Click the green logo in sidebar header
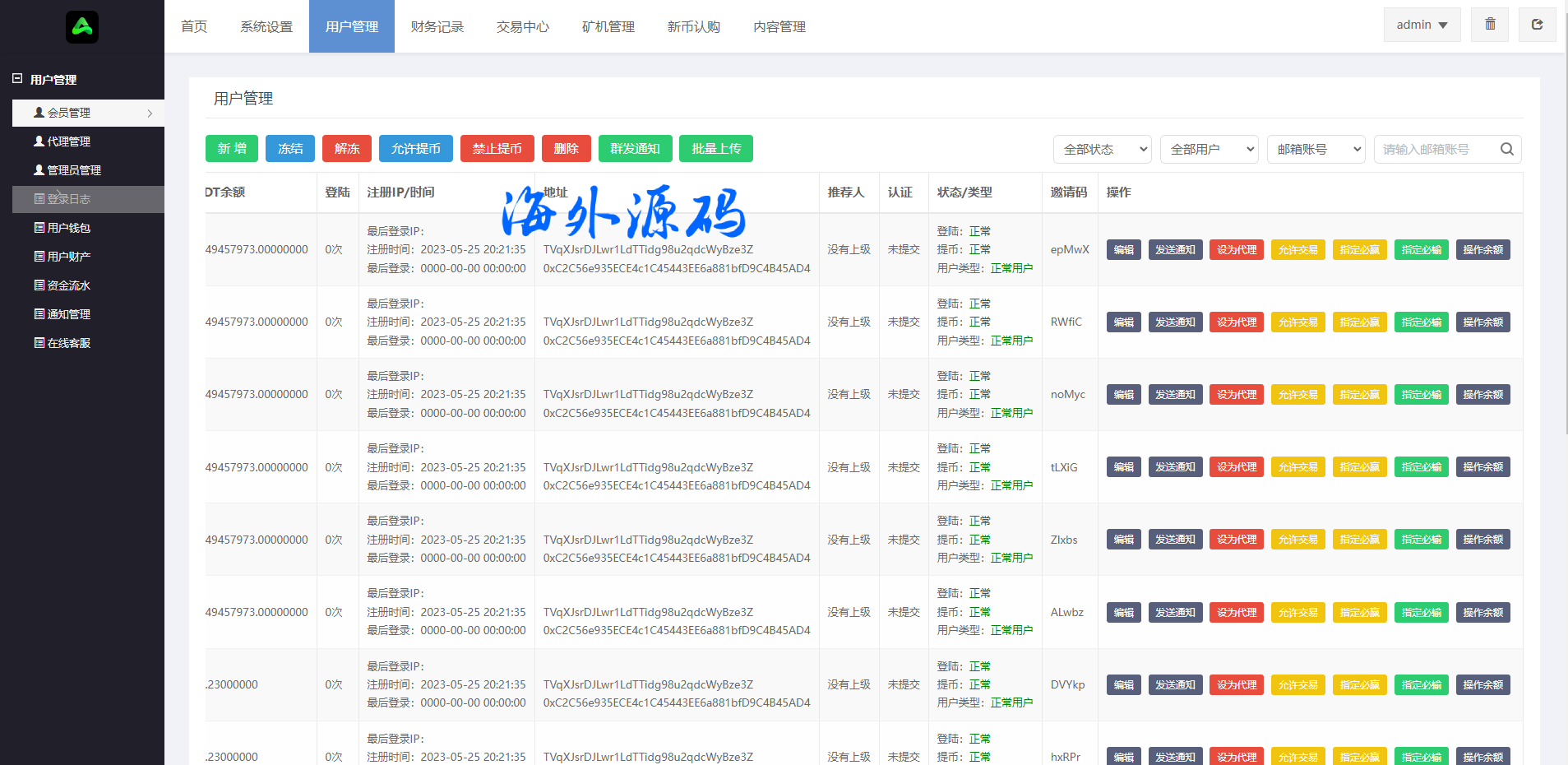 [82, 27]
